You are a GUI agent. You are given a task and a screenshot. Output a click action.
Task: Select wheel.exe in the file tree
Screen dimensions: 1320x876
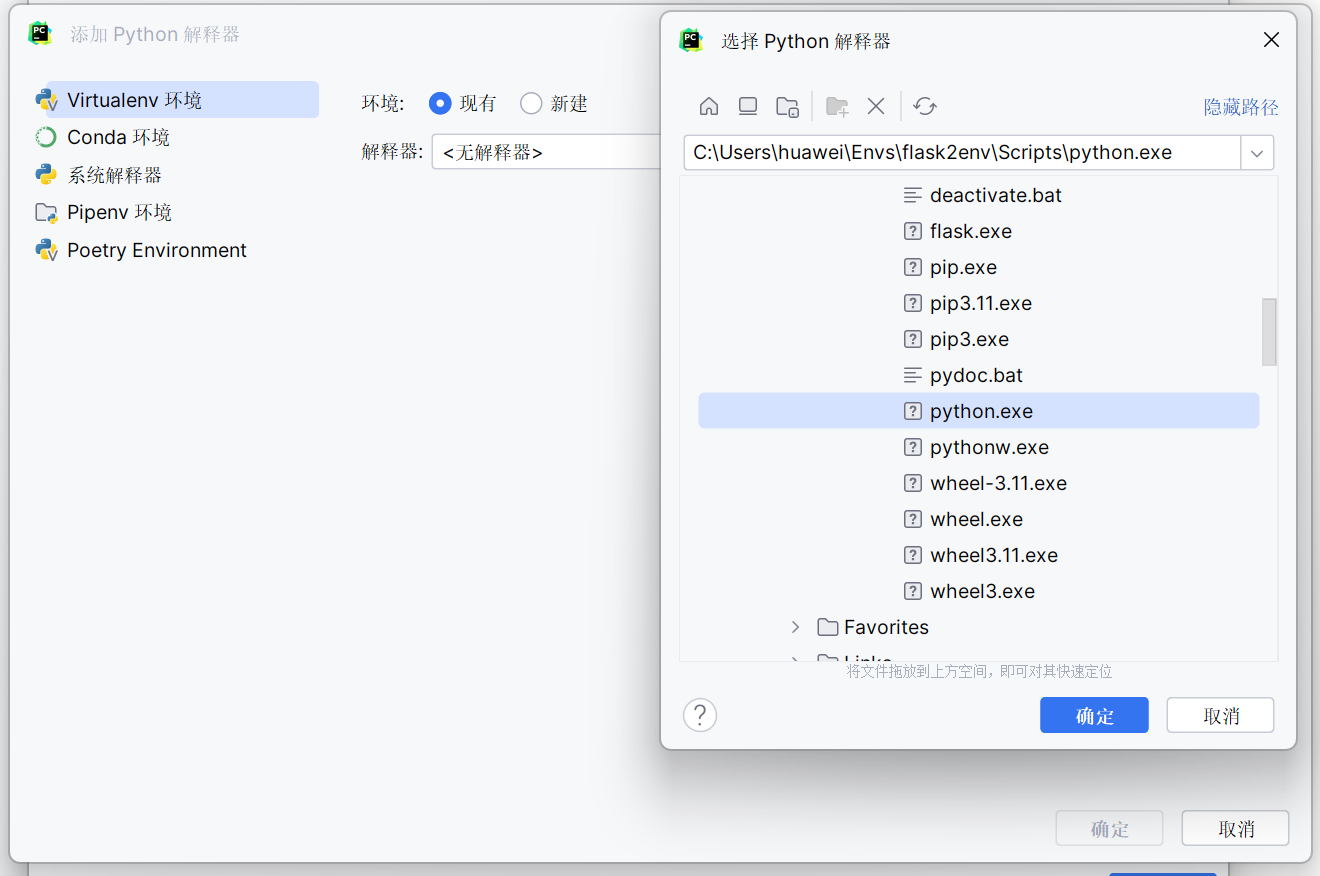click(978, 519)
